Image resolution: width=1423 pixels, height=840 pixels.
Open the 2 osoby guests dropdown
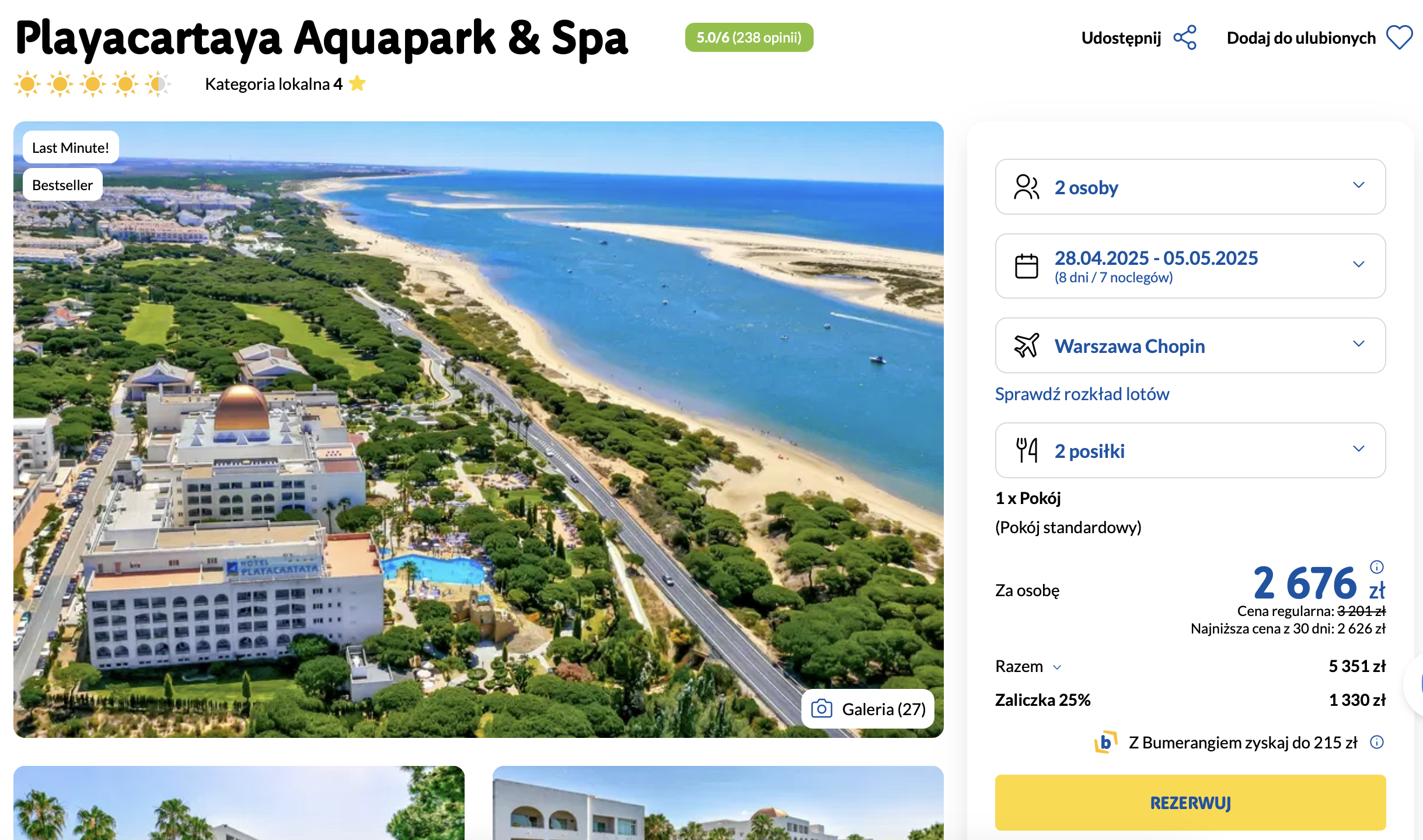click(x=1190, y=187)
